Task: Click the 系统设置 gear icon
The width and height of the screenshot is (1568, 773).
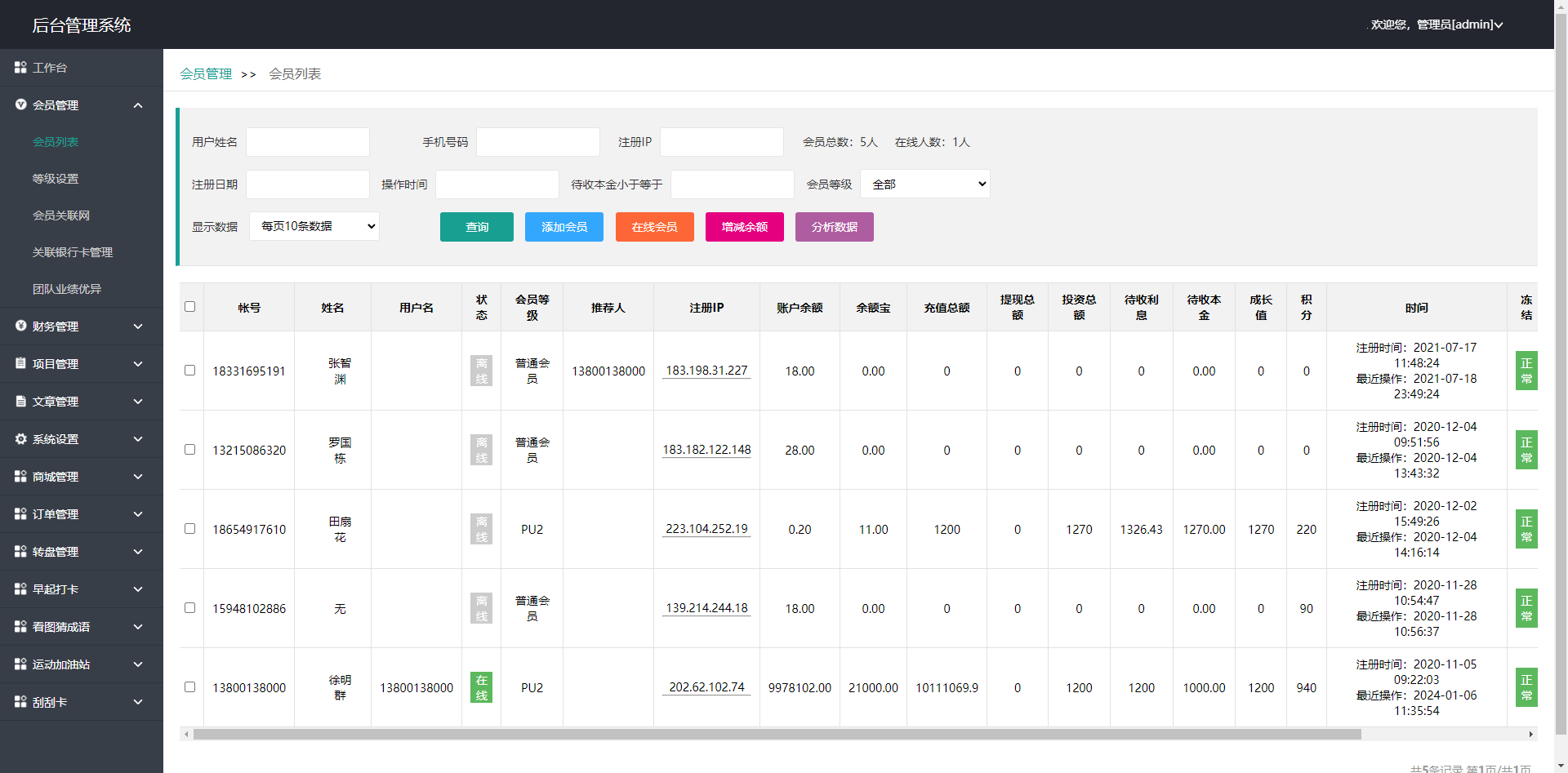Action: [x=20, y=438]
